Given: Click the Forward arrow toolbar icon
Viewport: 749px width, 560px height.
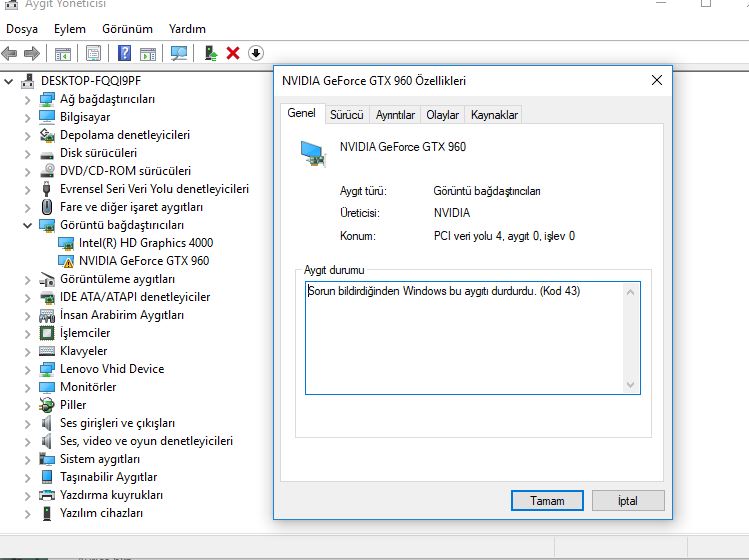Looking at the screenshot, I should tap(32, 53).
